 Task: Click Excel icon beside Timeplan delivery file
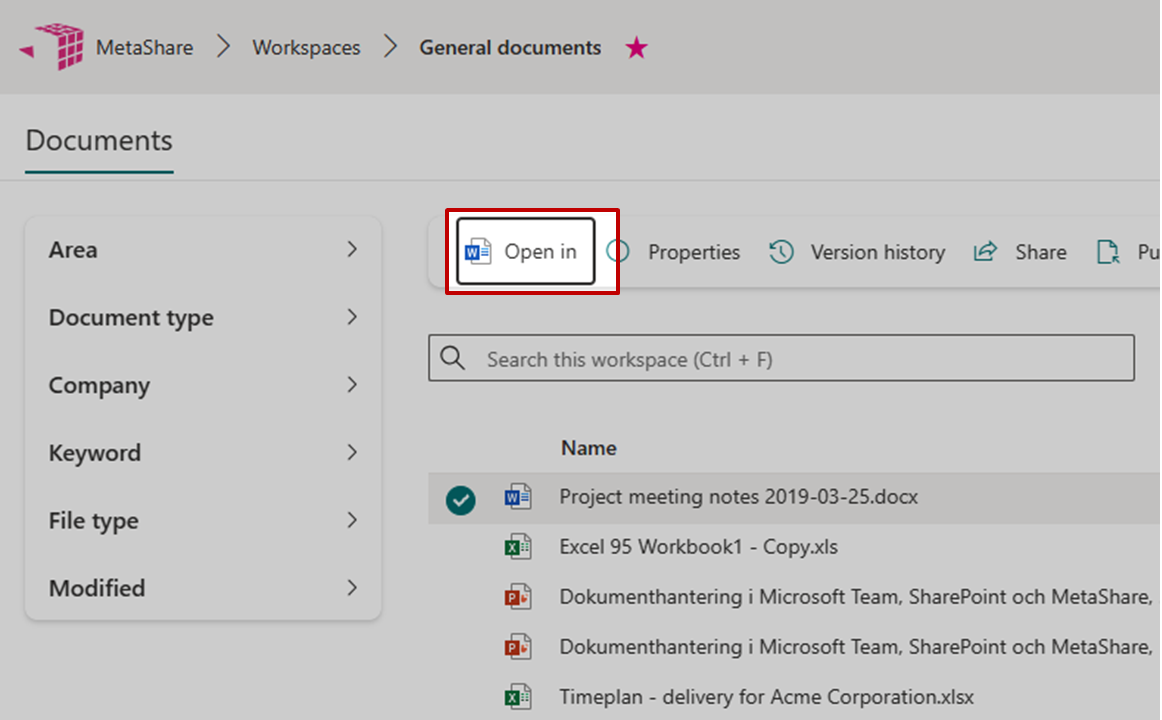click(x=517, y=697)
